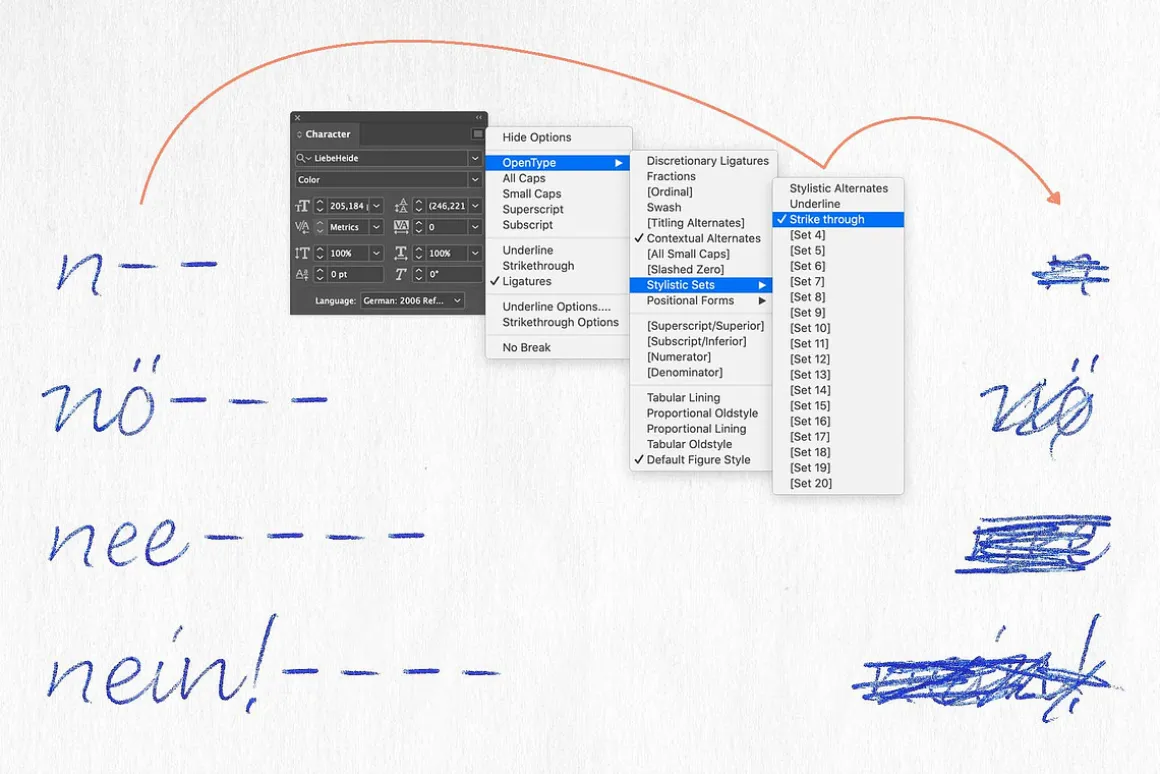This screenshot has height=774, width=1160.
Task: Open the horizontal scale 100% dropdown
Action: 475,253
